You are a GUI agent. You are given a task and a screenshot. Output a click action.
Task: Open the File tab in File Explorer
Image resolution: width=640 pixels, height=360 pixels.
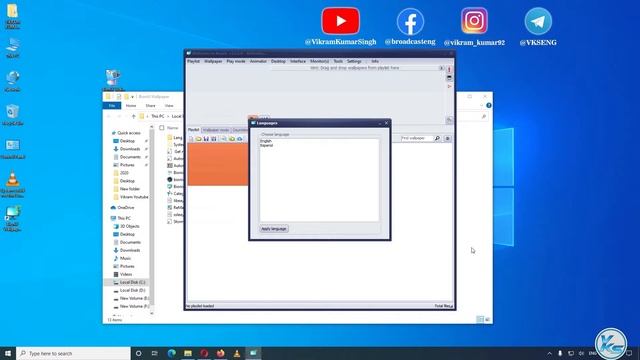coord(112,106)
